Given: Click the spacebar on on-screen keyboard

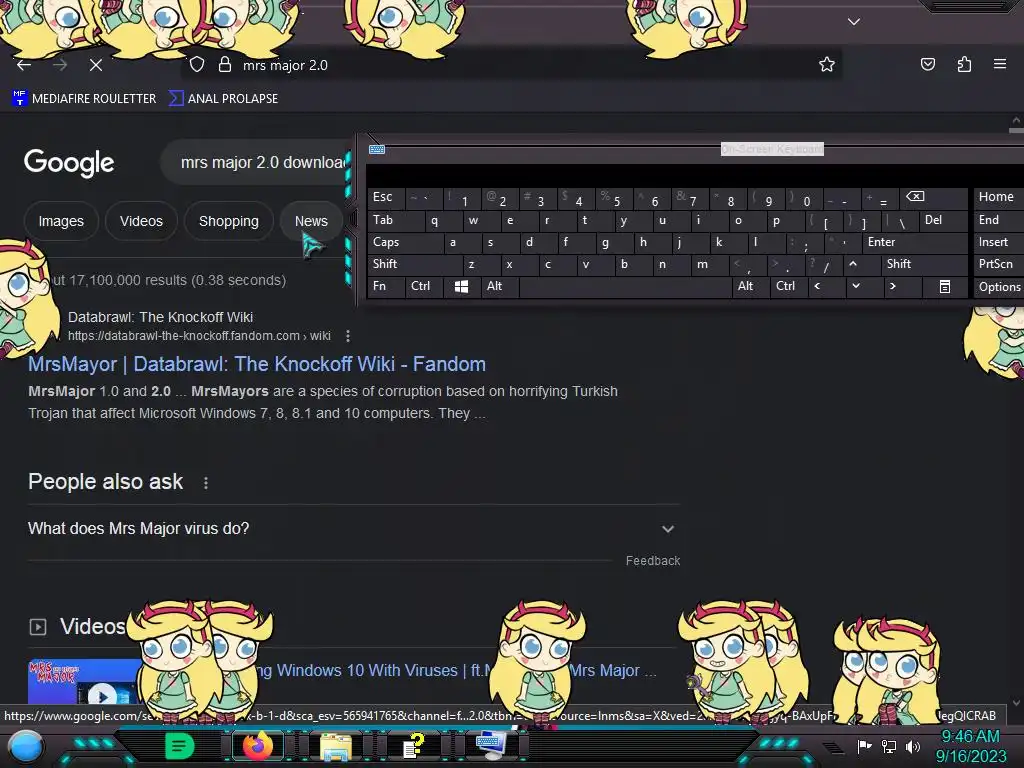Looking at the screenshot, I should pos(625,287).
